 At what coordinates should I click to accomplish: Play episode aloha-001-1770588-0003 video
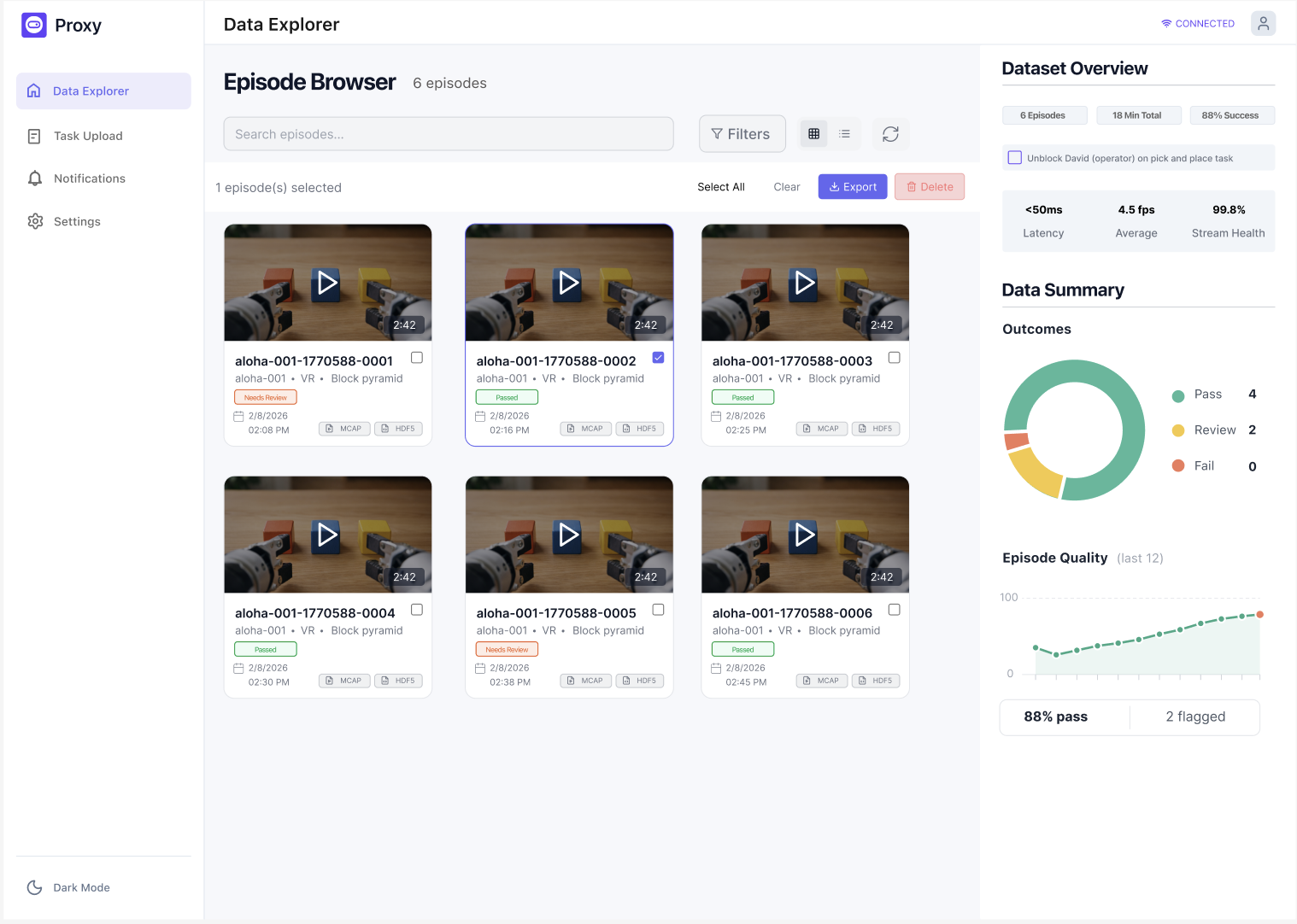point(805,283)
